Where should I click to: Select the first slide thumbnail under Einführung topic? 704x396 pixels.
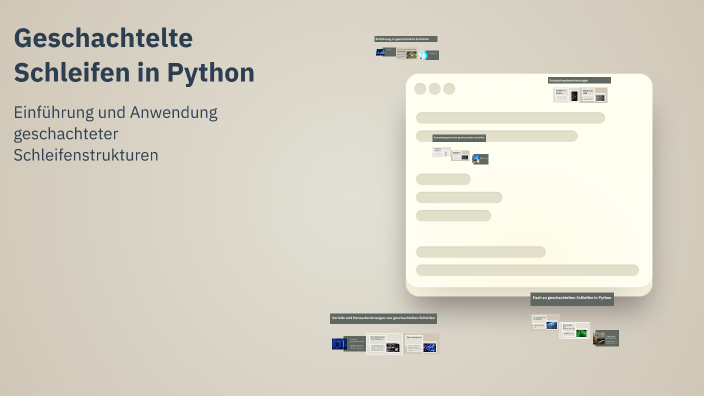(386, 52)
